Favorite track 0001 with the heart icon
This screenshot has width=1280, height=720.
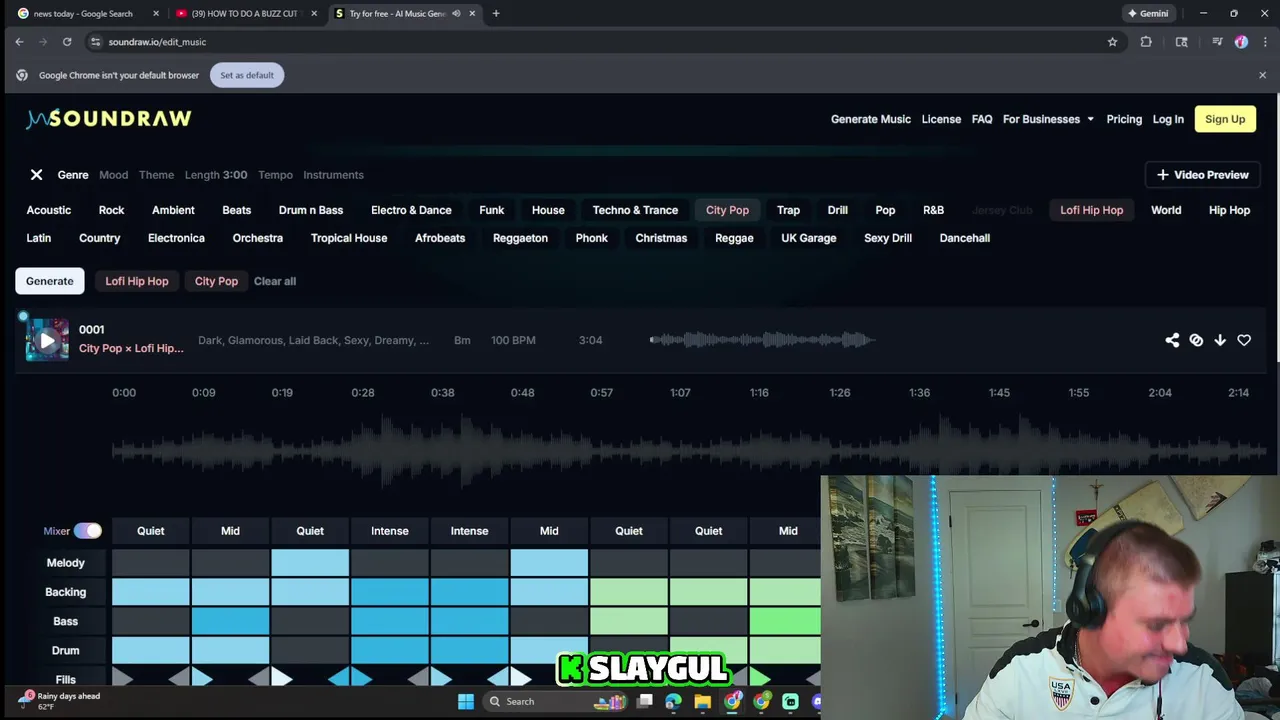1244,340
